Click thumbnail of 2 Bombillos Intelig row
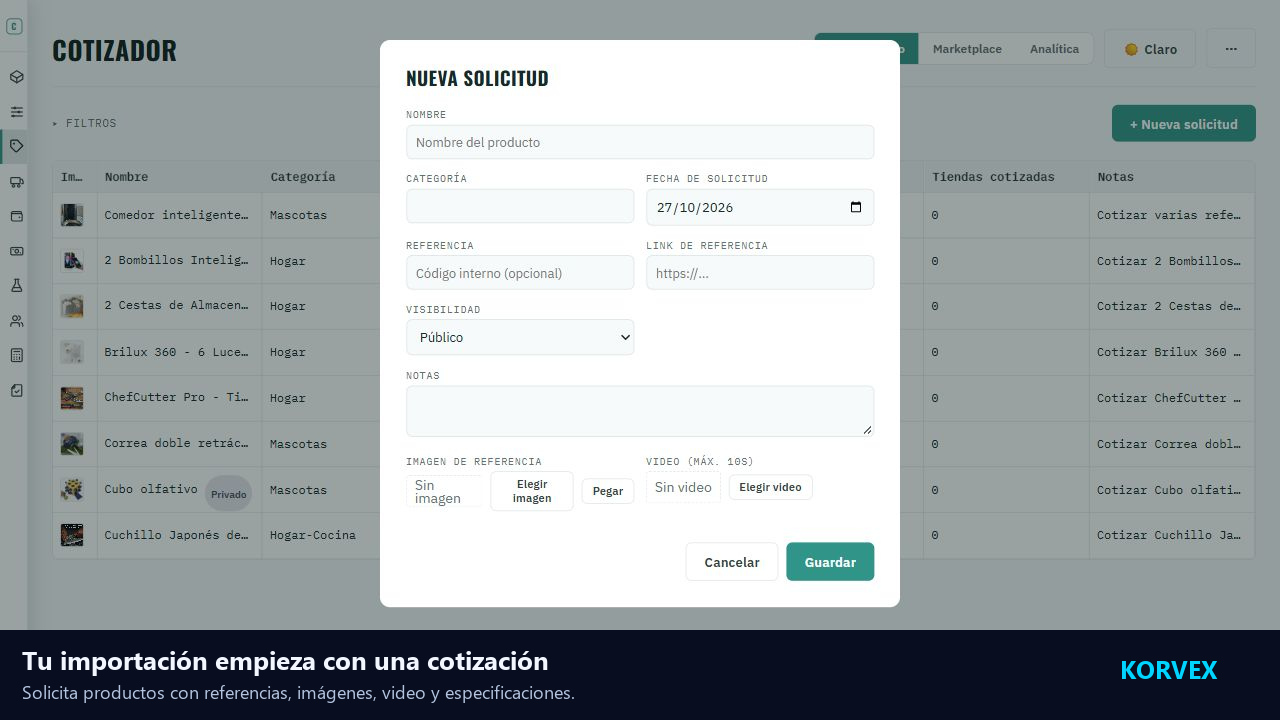1280x720 pixels. [x=72, y=261]
